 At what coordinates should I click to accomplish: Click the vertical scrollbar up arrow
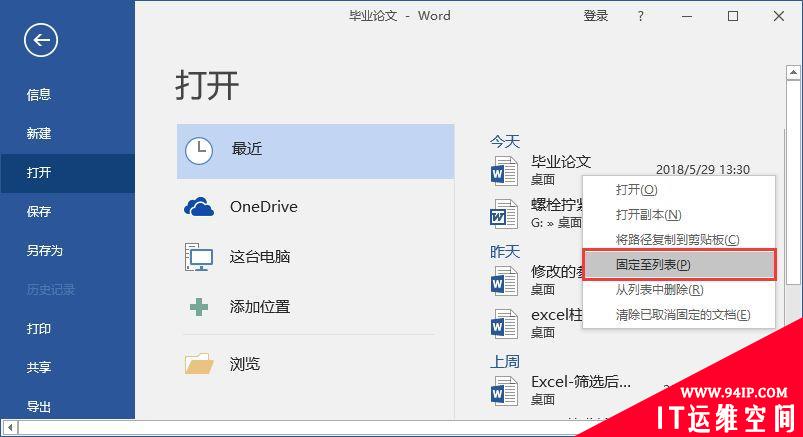(x=793, y=73)
